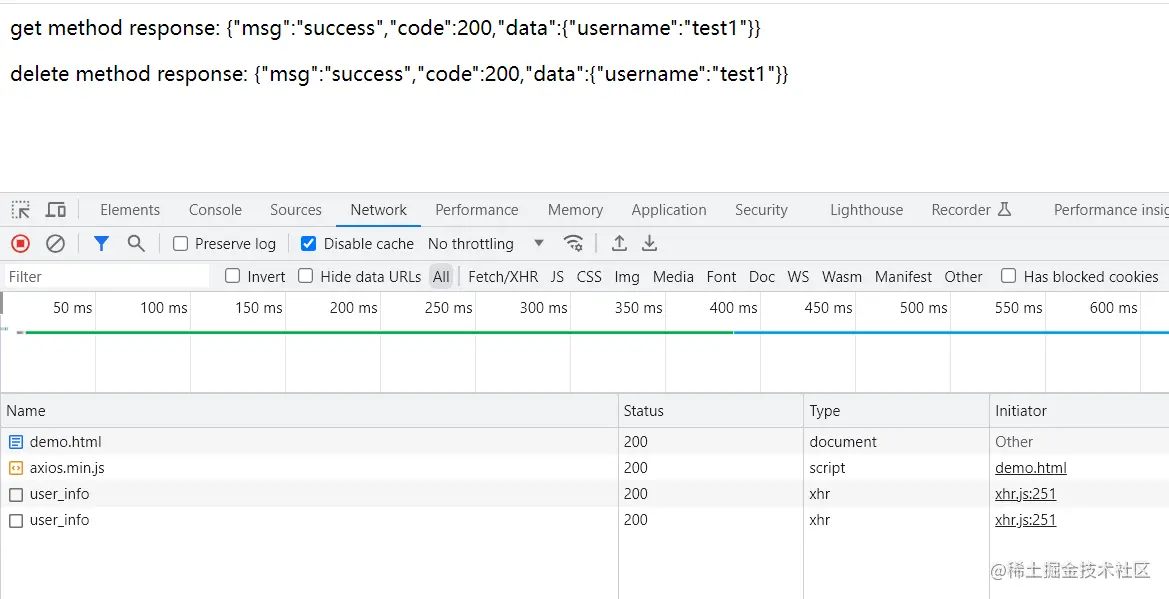The width and height of the screenshot is (1169, 599).
Task: Toggle the network filter funnel icon
Action: (x=101, y=243)
